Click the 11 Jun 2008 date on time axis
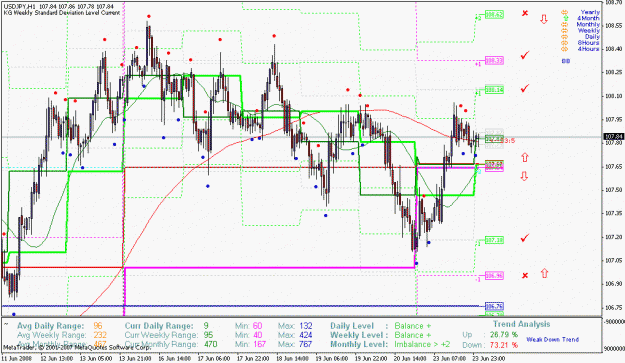The height and width of the screenshot is (363, 625). [16, 359]
